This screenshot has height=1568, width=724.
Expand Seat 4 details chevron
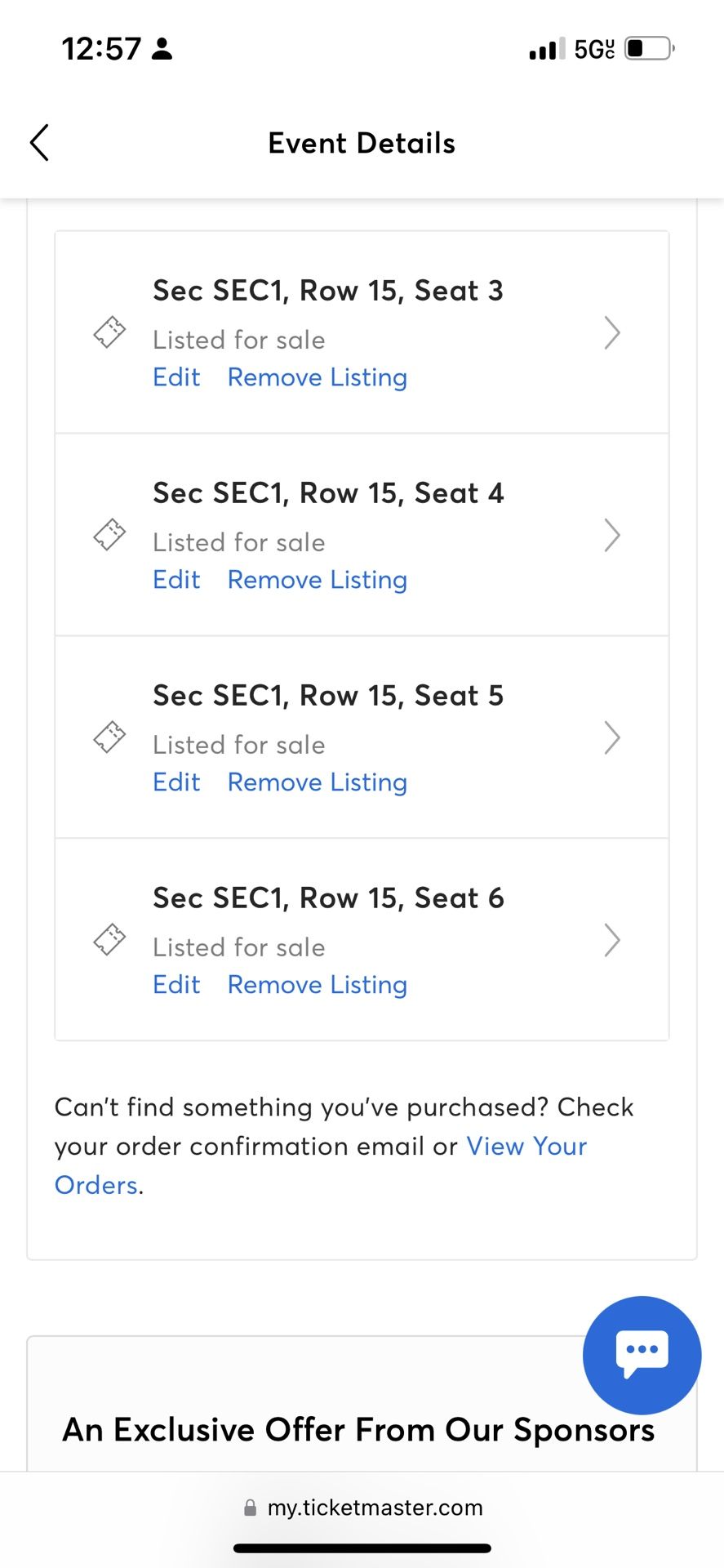pyautogui.click(x=612, y=535)
